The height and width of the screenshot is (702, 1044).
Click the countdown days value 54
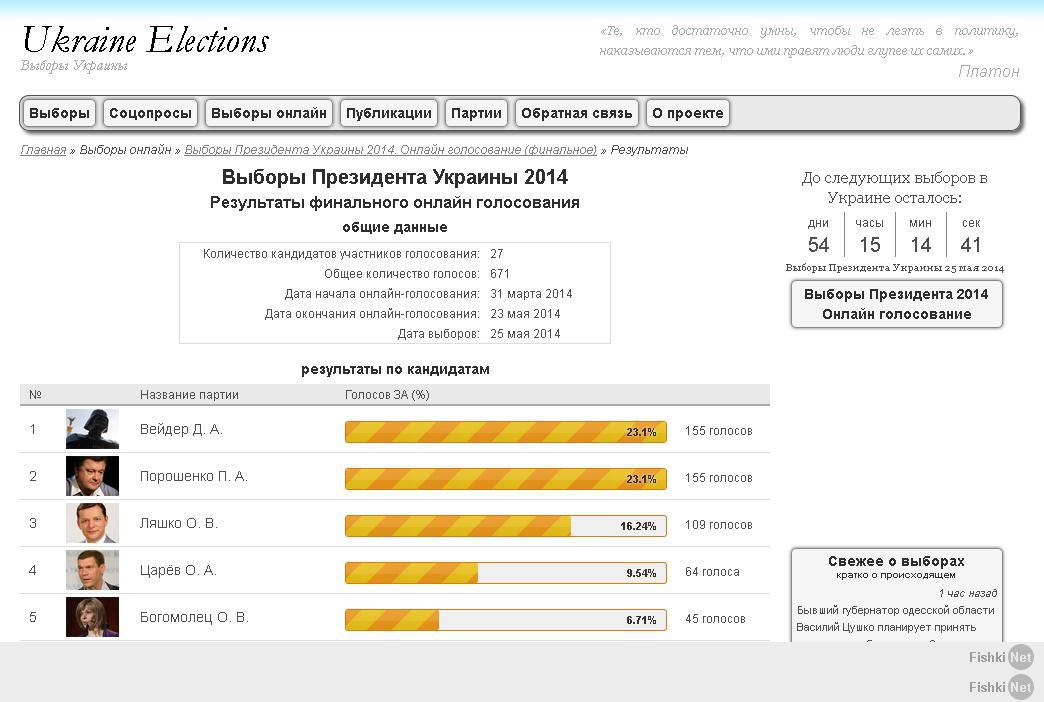click(x=818, y=244)
